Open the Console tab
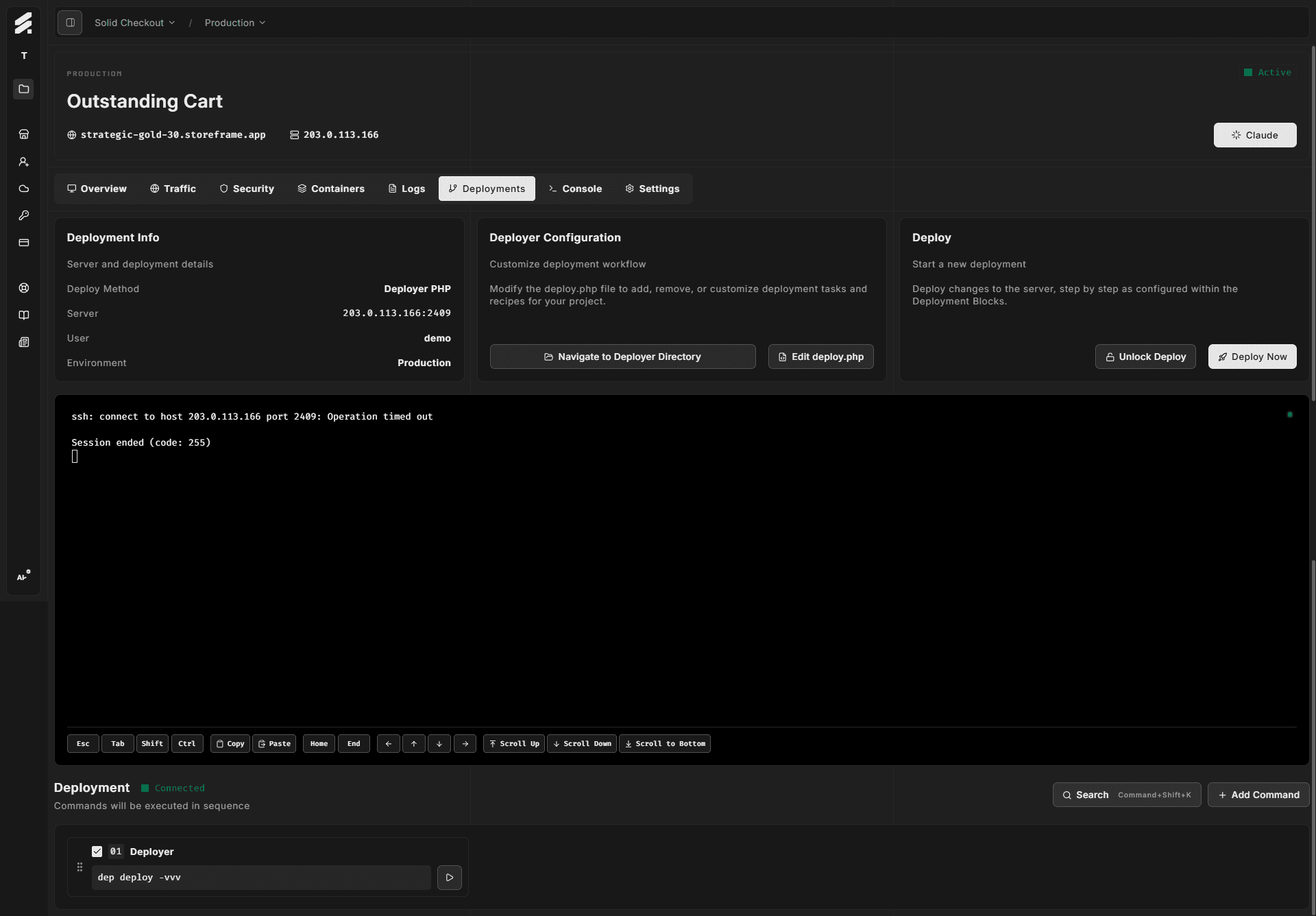The image size is (1316, 916). point(575,189)
